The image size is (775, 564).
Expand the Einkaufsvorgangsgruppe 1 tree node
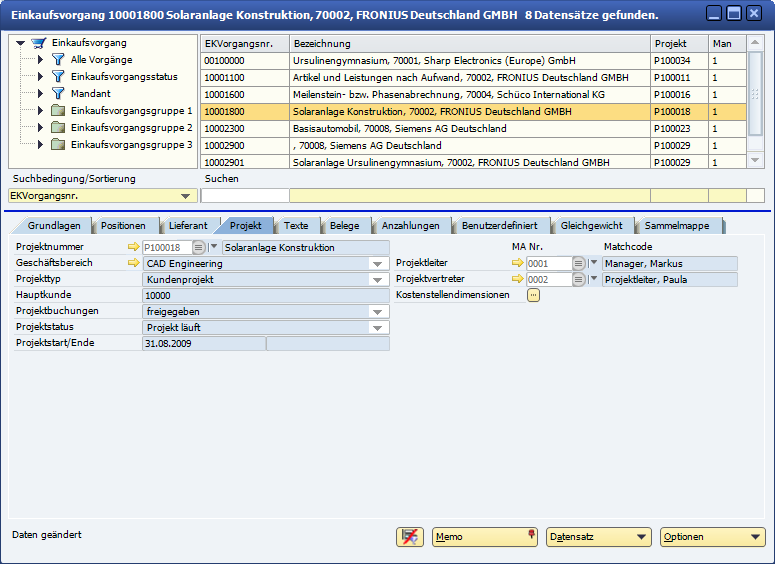(x=40, y=111)
